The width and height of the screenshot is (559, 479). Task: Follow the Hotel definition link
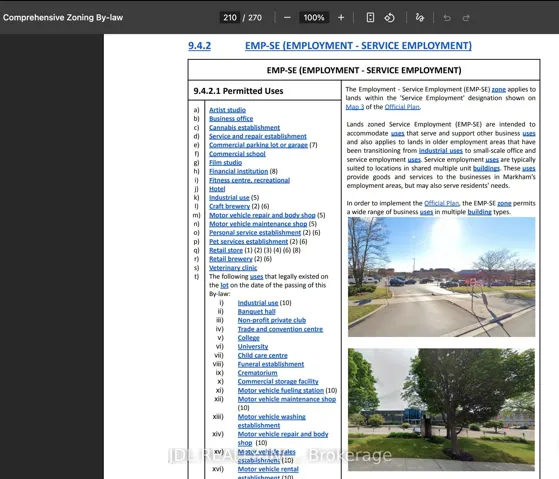point(217,189)
